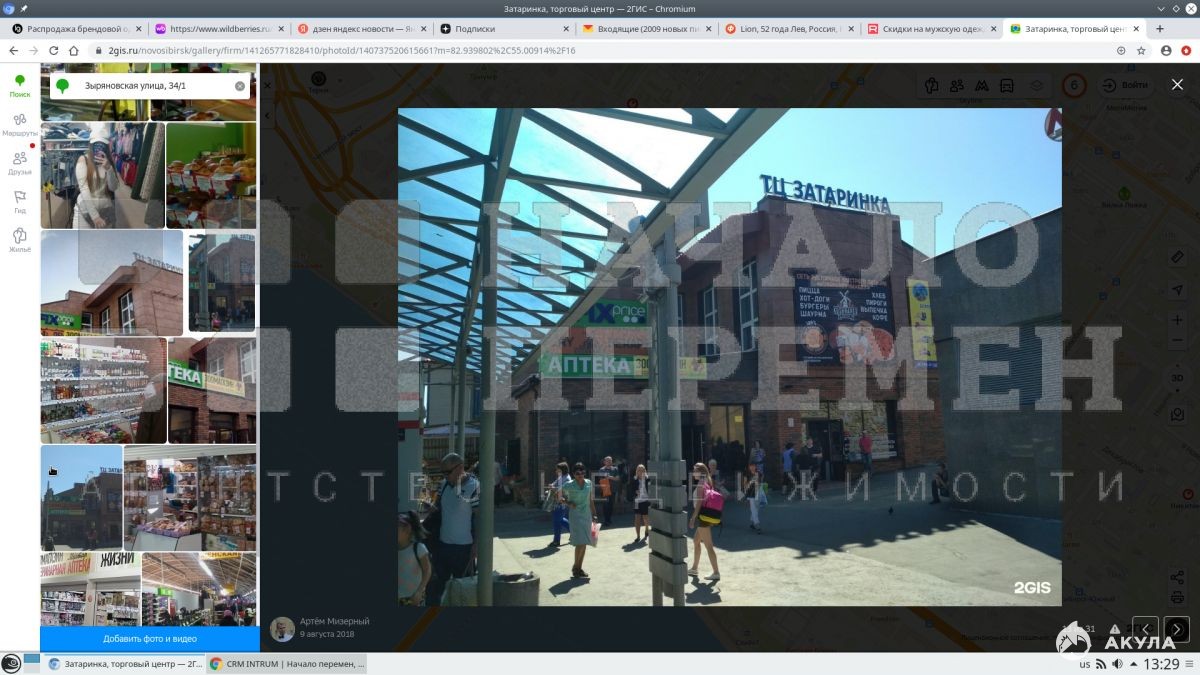Click the print map icon
This screenshot has height=675, width=1200.
[x=1177, y=598]
